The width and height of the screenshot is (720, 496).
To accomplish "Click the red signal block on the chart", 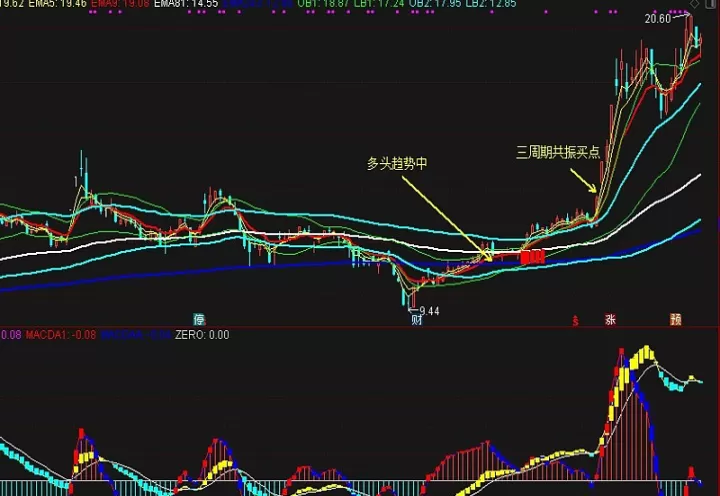I will pyautogui.click(x=533, y=257).
